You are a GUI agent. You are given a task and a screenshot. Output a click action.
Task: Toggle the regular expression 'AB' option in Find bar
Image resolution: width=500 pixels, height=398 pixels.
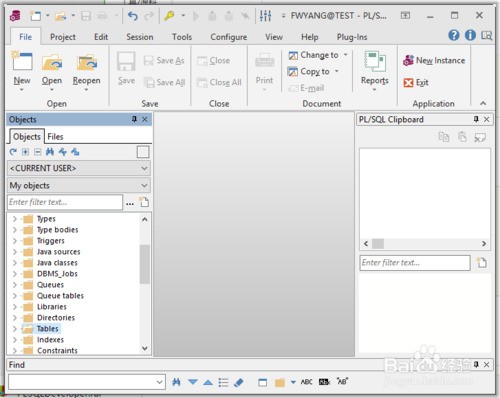(x=342, y=381)
